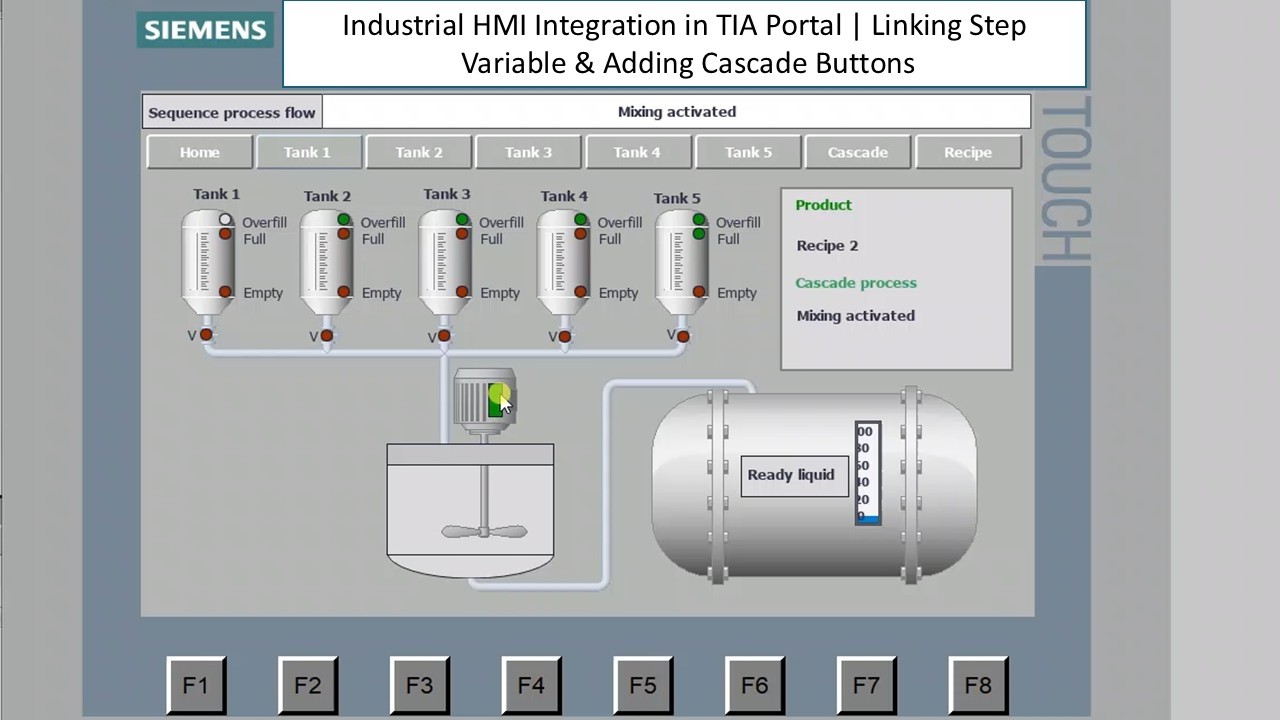Click Tank 1 empty level indicator
Screen dimensions: 1280x720
pos(226,292)
